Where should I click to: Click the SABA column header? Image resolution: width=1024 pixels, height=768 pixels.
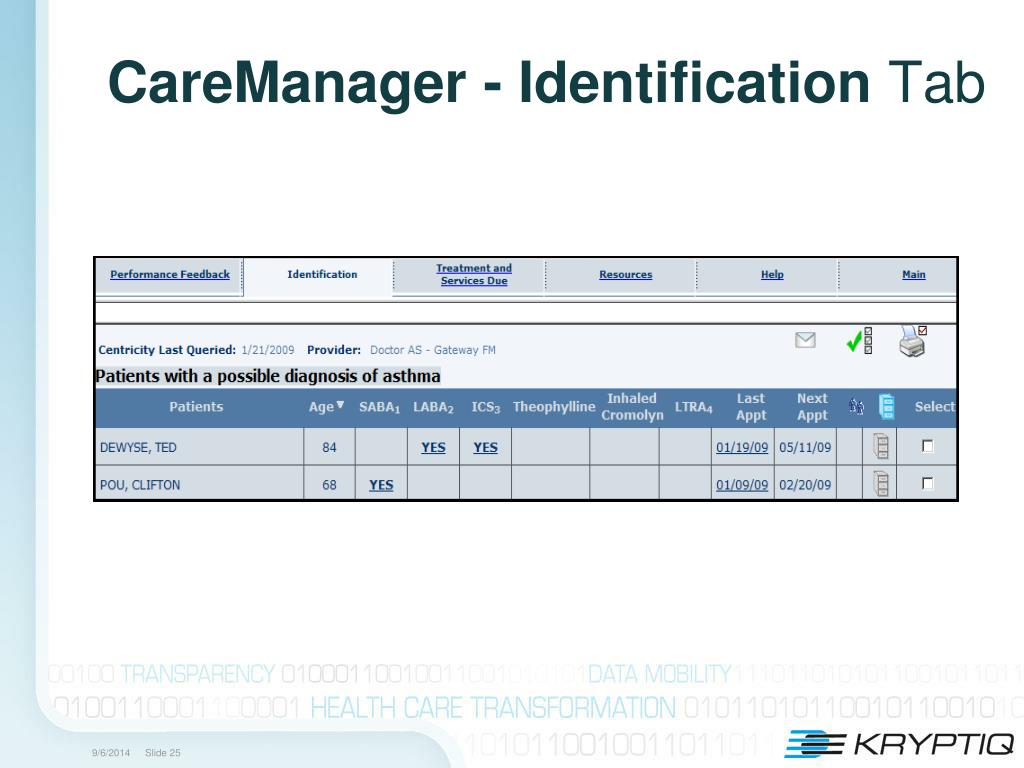(x=379, y=408)
